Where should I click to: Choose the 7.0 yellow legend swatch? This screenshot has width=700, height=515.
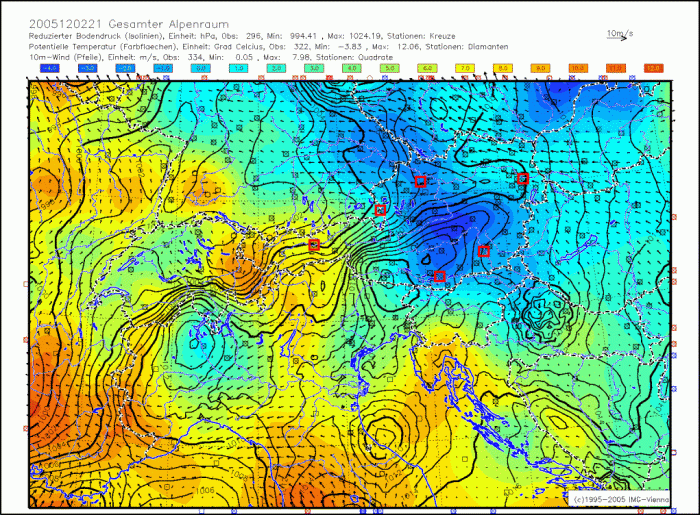point(465,67)
